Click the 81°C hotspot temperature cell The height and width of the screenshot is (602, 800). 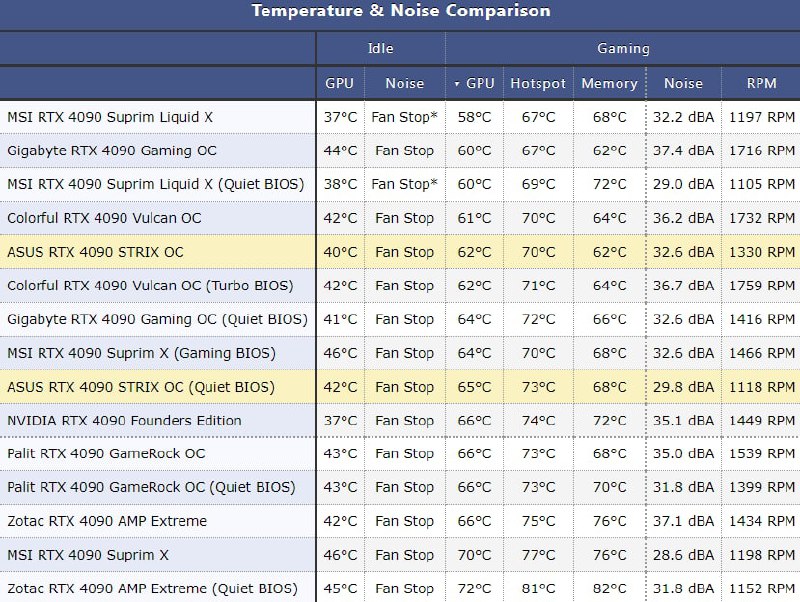tap(538, 589)
